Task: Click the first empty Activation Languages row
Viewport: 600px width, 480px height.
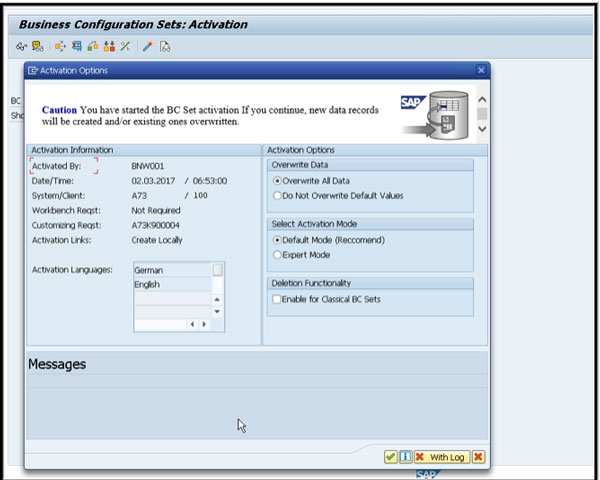Action: click(173, 299)
